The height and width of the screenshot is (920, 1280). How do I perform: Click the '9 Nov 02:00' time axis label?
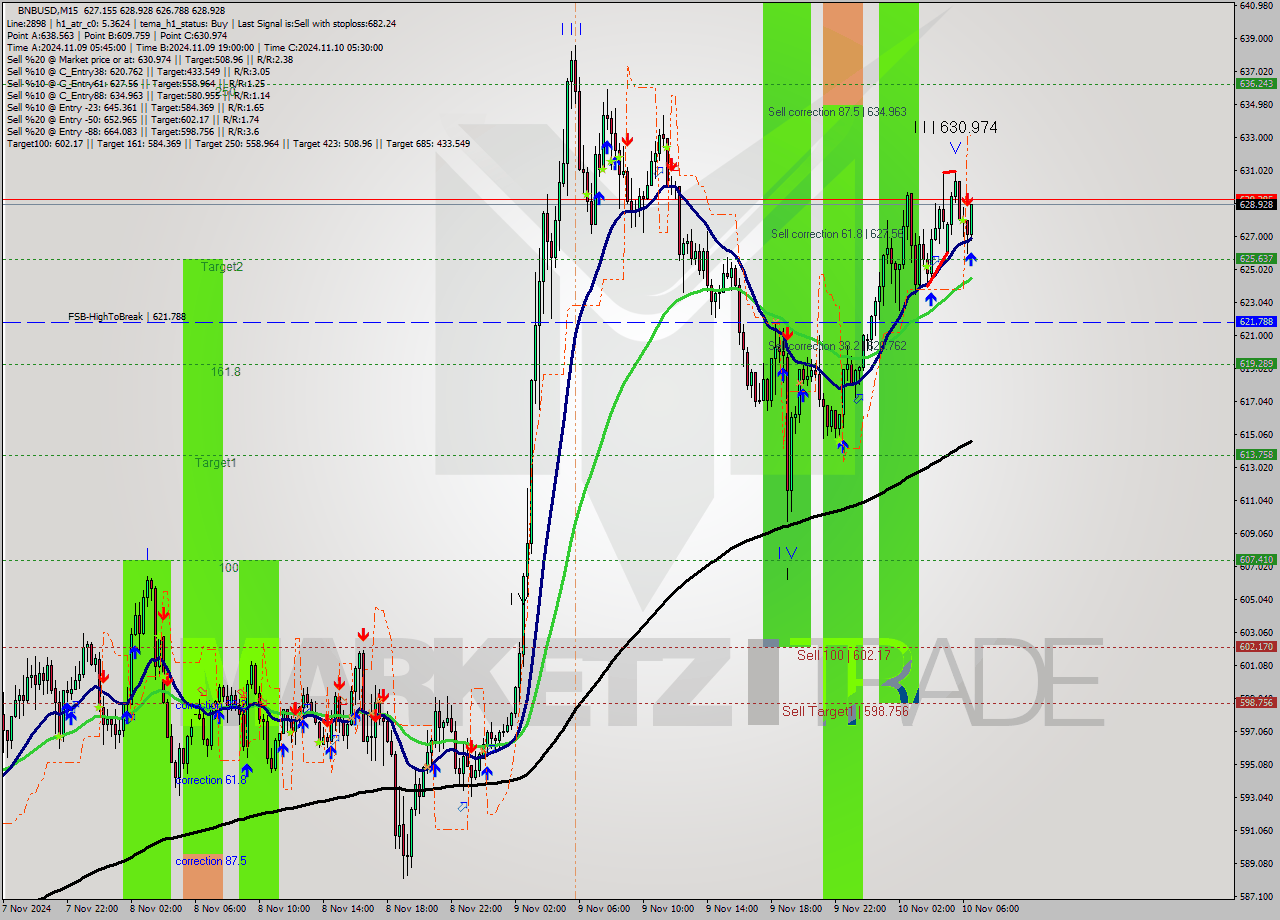(541, 910)
